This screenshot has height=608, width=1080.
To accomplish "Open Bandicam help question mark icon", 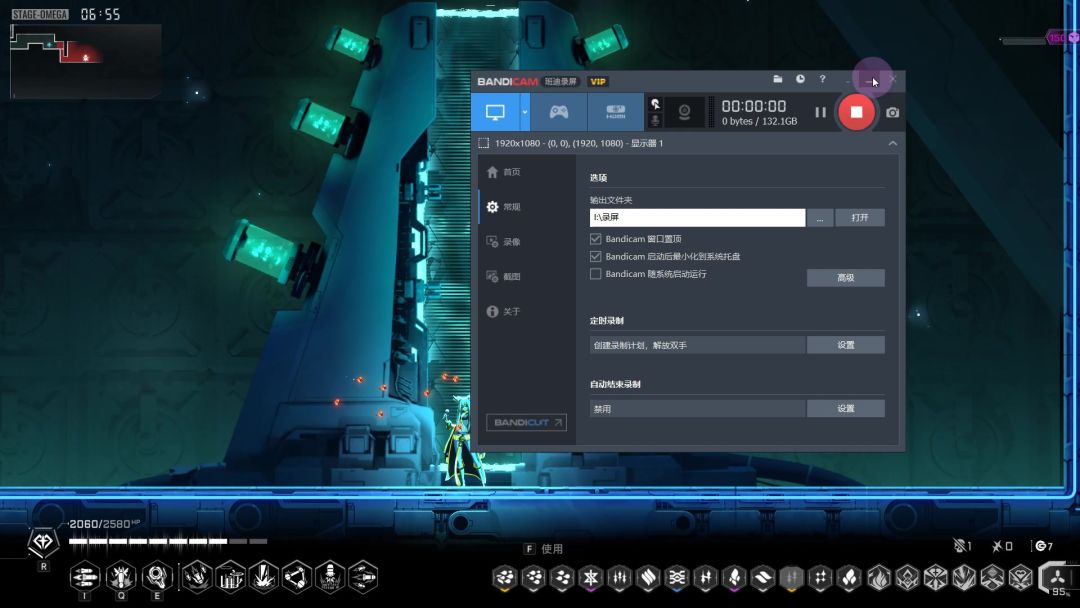I will (x=822, y=79).
